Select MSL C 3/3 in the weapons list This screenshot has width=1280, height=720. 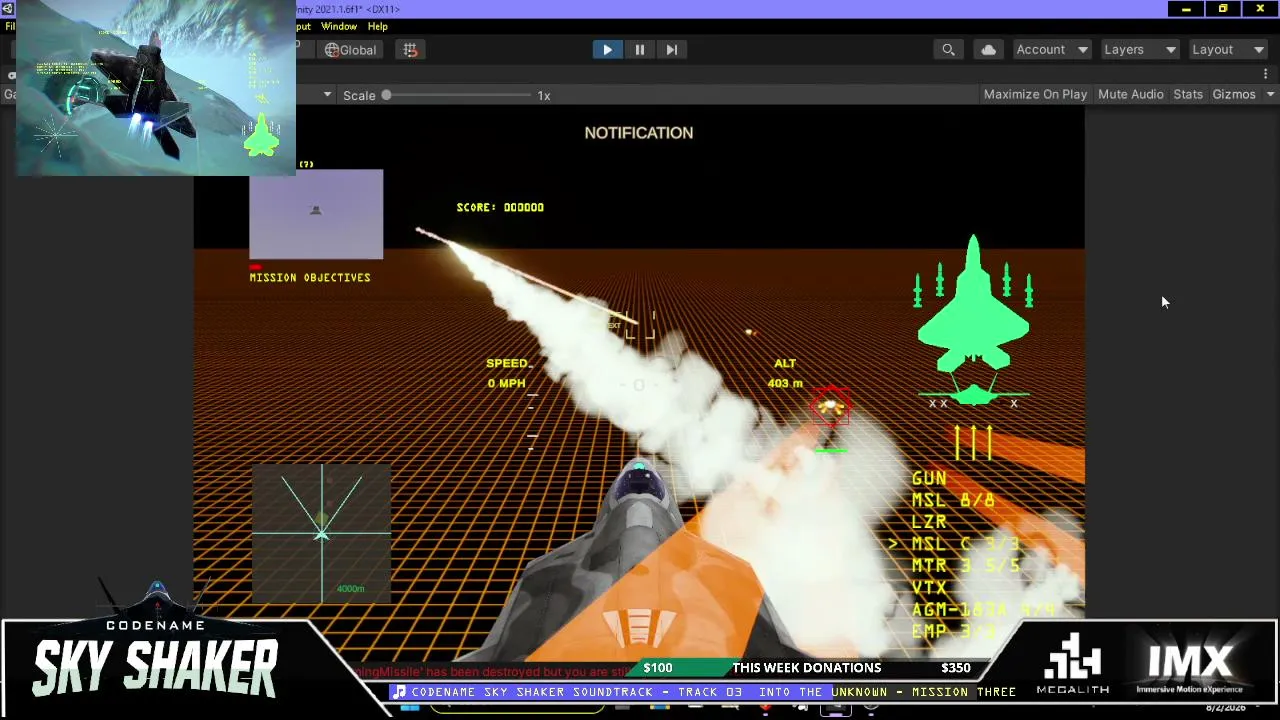(x=965, y=544)
